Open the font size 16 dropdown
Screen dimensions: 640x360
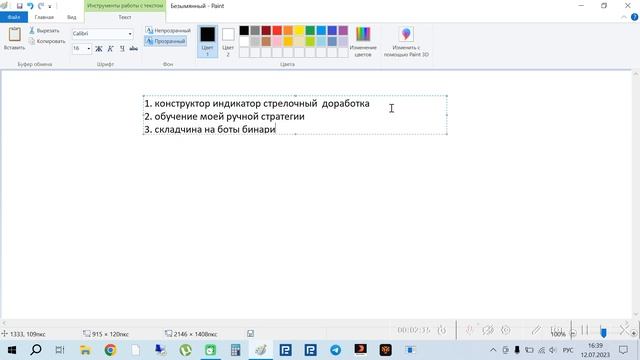coord(89,49)
